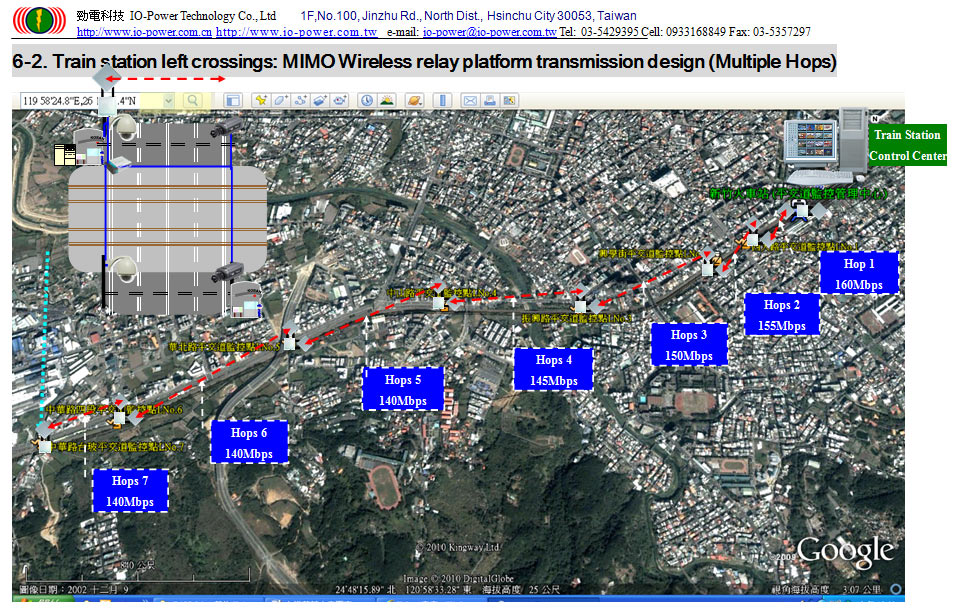The width and height of the screenshot is (954, 613).
Task: Click the Add Image Overlay icon
Action: tap(320, 100)
